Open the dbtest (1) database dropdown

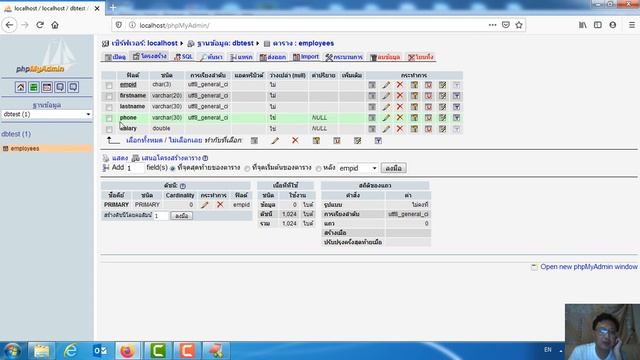[x=47, y=114]
